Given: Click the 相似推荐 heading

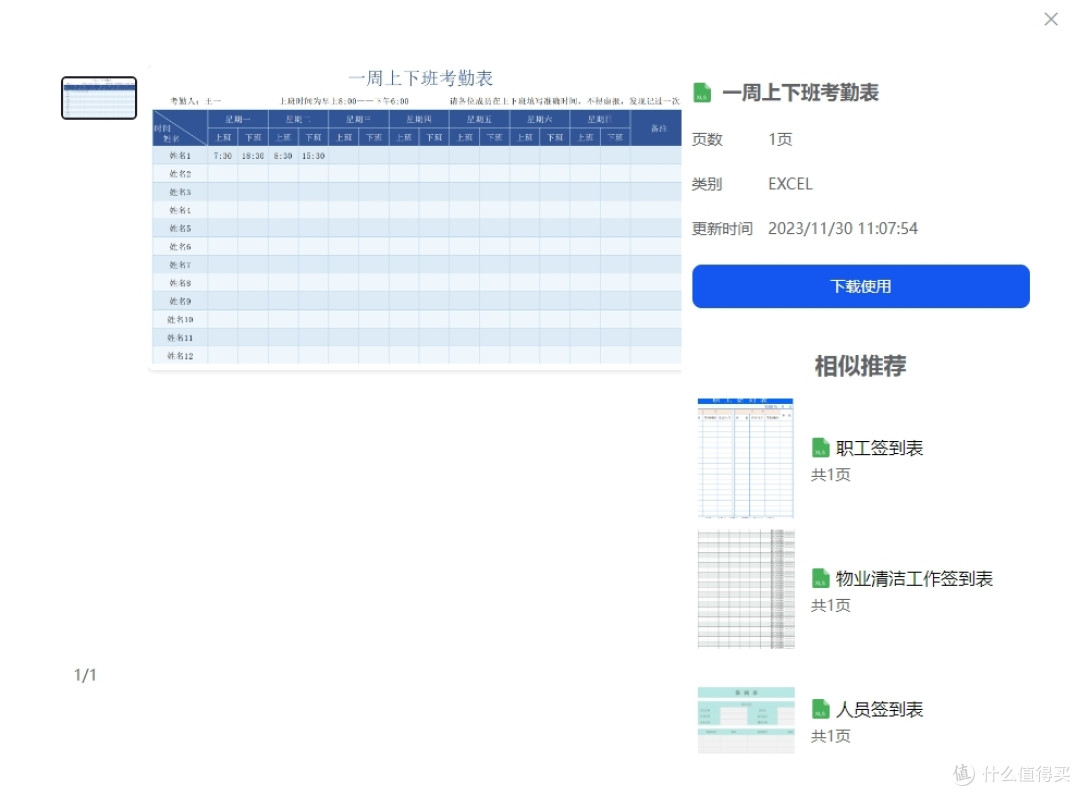Looking at the screenshot, I should (860, 366).
